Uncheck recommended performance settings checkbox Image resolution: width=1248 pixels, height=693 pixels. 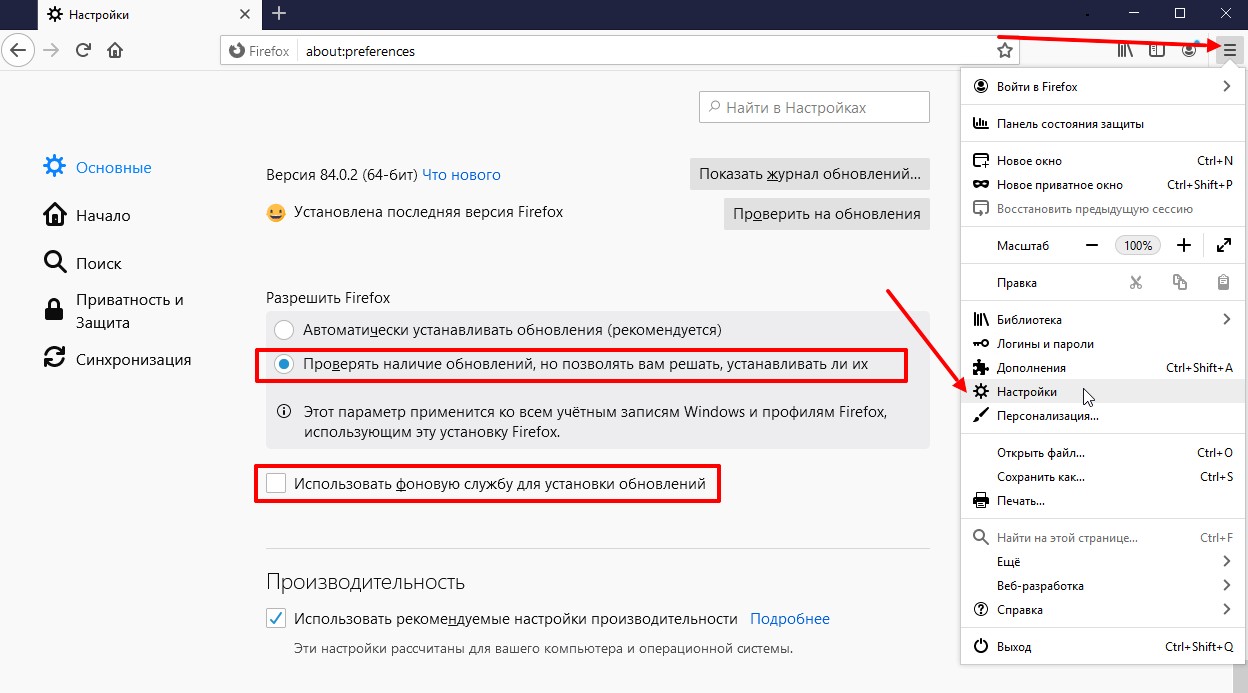(x=276, y=619)
